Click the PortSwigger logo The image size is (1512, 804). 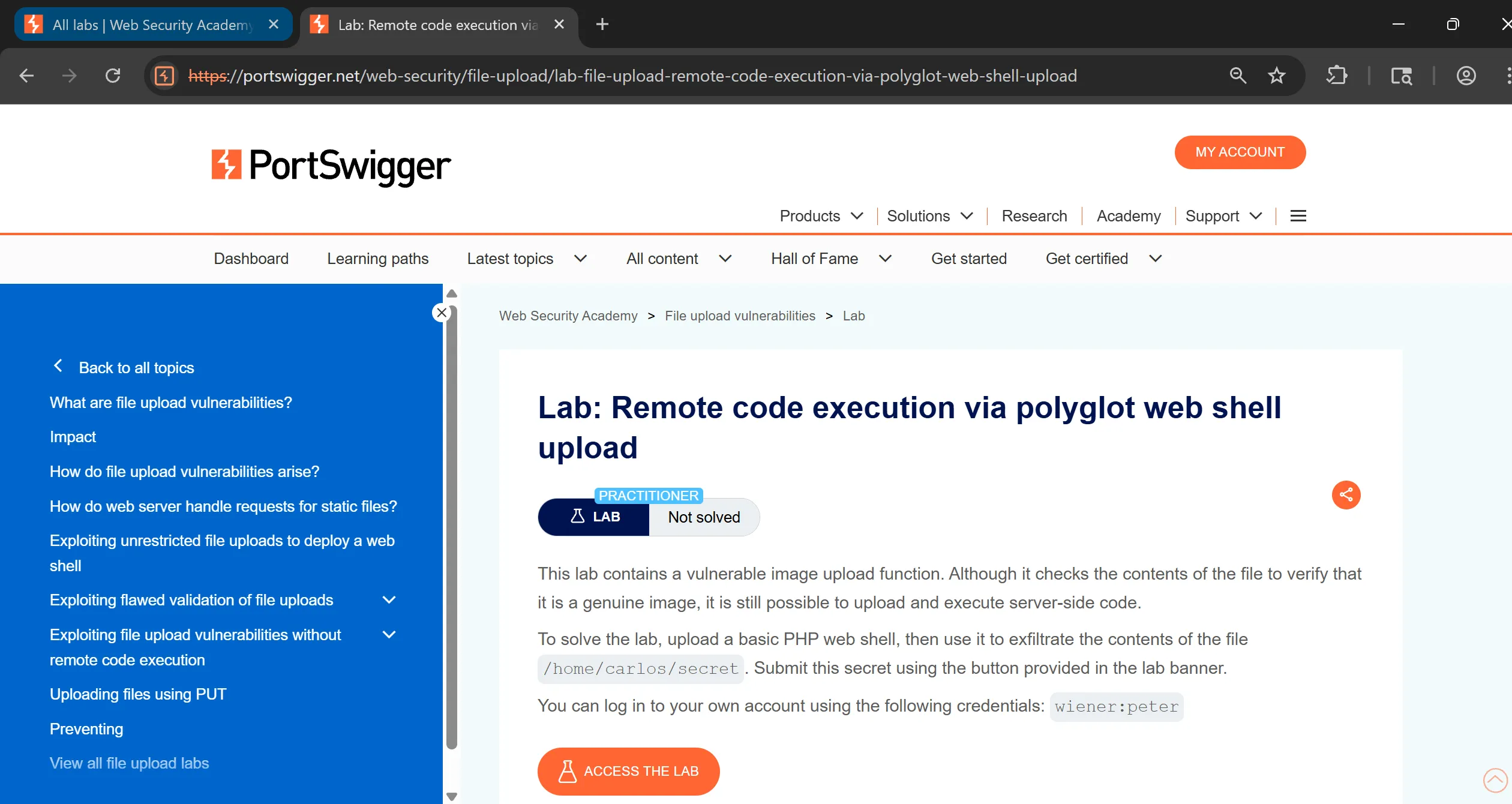331,165
